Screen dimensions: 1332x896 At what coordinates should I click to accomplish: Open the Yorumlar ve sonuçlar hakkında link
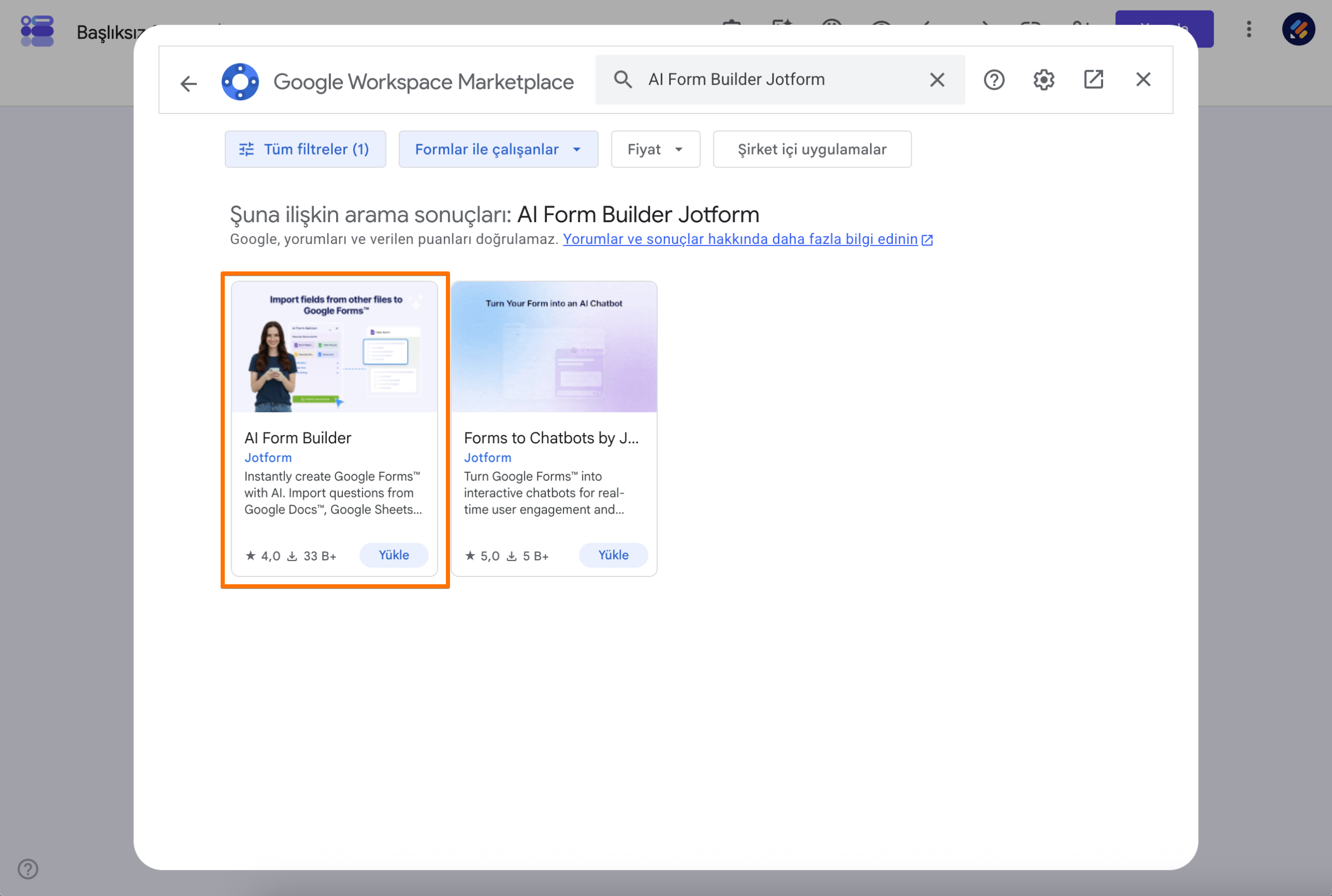(747, 239)
